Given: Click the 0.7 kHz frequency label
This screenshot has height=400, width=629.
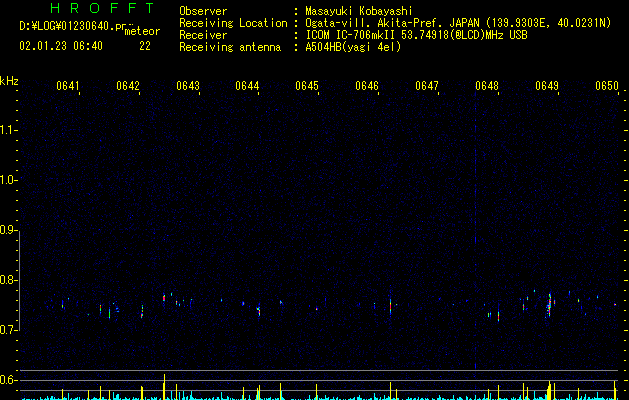Looking at the screenshot, I should point(9,330).
